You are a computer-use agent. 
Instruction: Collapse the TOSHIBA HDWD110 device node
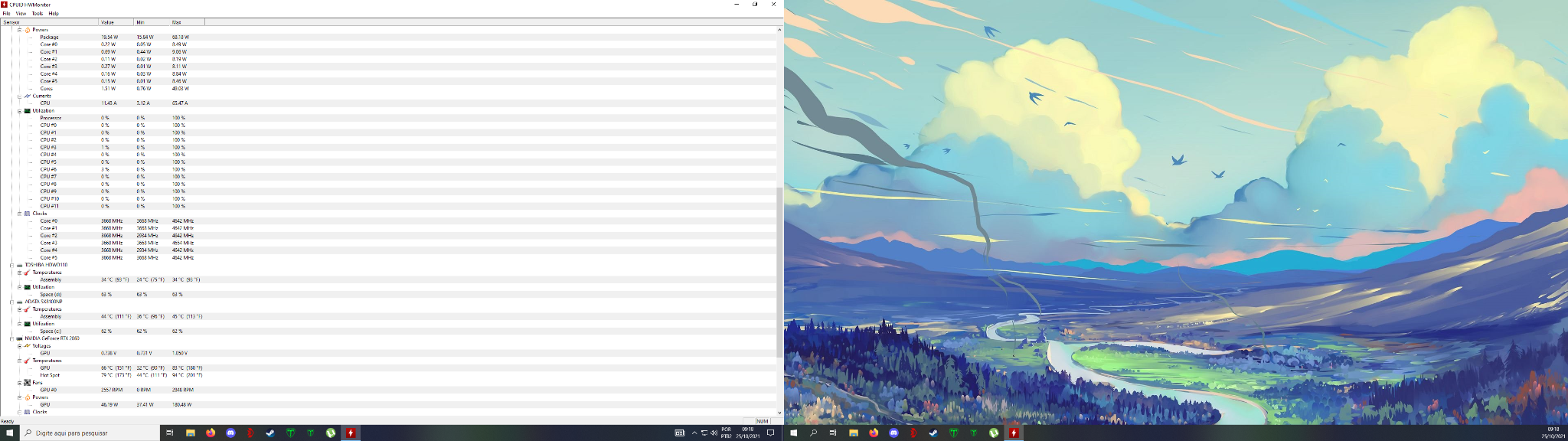[12, 265]
